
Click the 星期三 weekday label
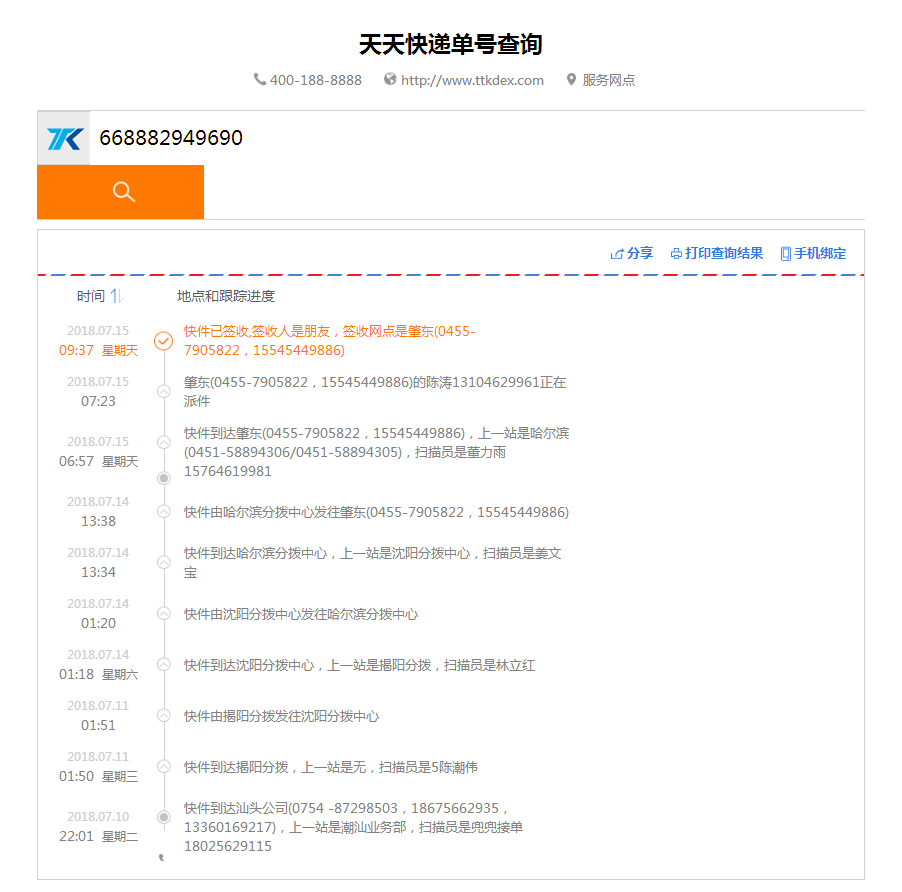click(x=120, y=776)
